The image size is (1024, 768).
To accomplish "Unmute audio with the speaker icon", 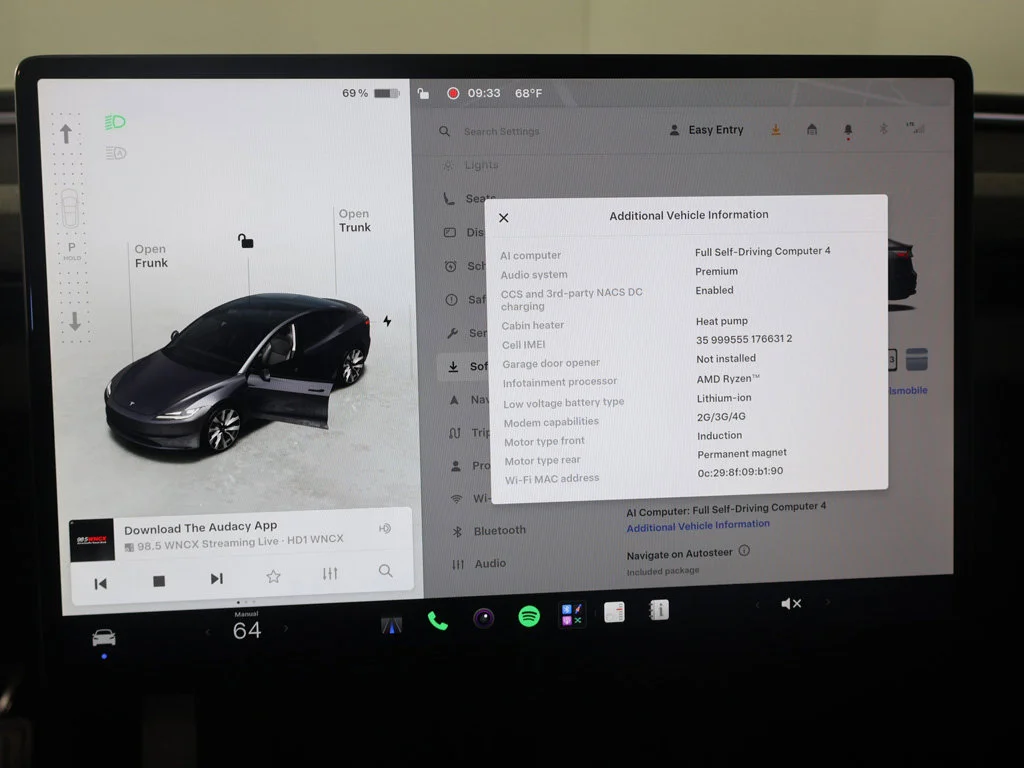I will [x=791, y=603].
